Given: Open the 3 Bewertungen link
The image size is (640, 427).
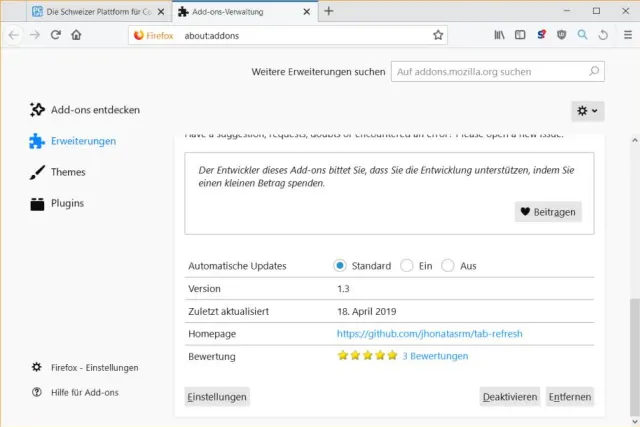Looking at the screenshot, I should click(435, 356).
